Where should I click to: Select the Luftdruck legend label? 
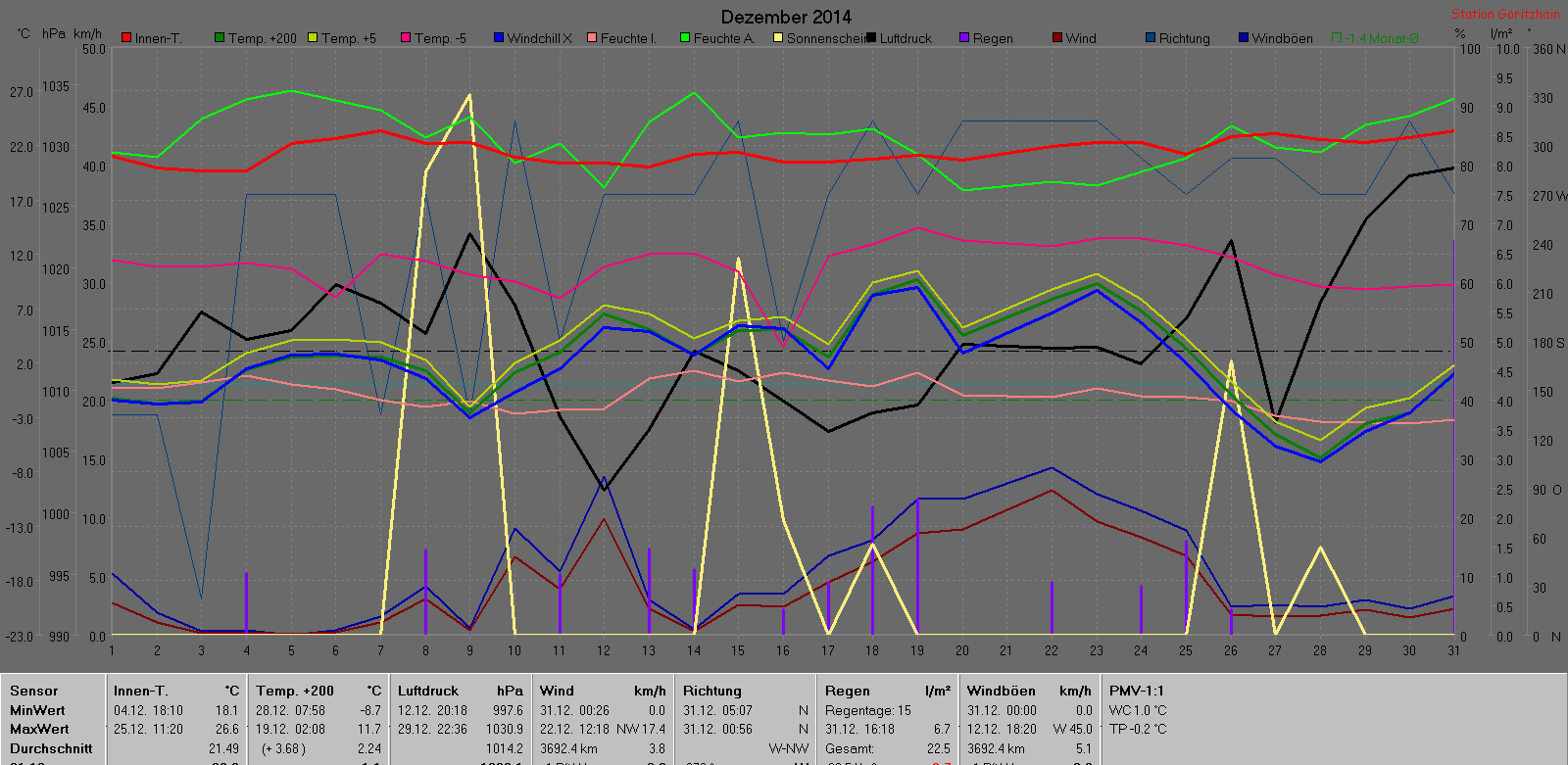[x=906, y=39]
